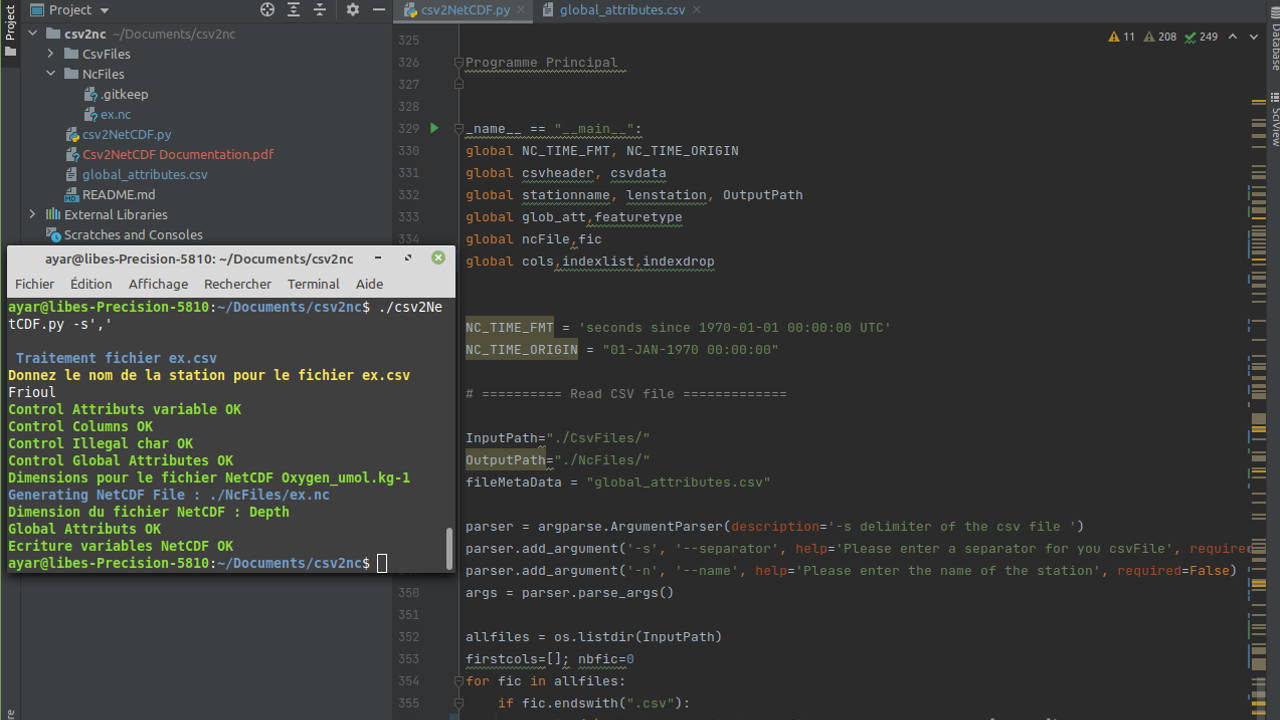The height and width of the screenshot is (720, 1280).
Task: Jump to the next highlighted error arrow
Action: [x=1254, y=37]
